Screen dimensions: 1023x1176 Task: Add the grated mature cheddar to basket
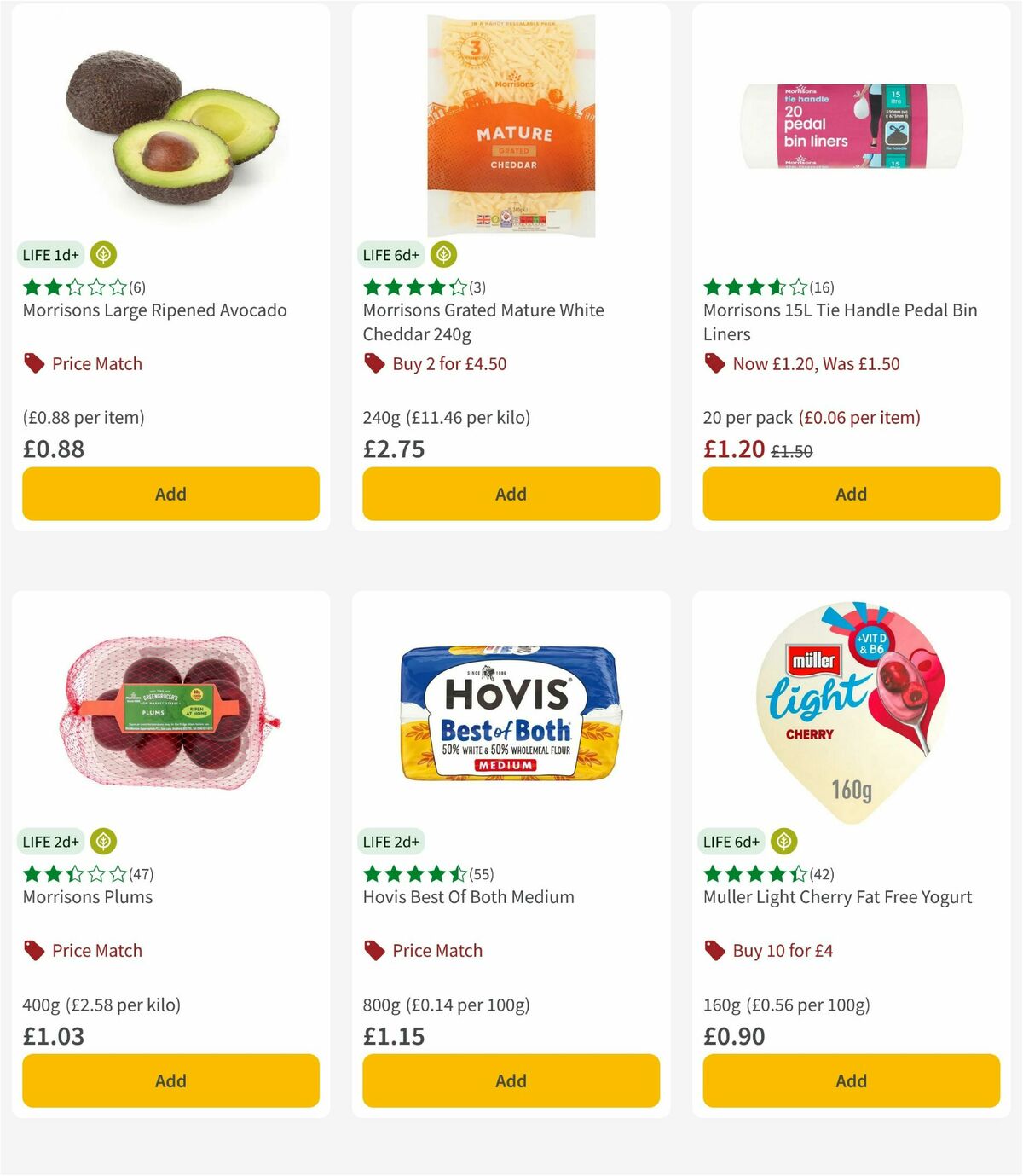click(x=510, y=494)
